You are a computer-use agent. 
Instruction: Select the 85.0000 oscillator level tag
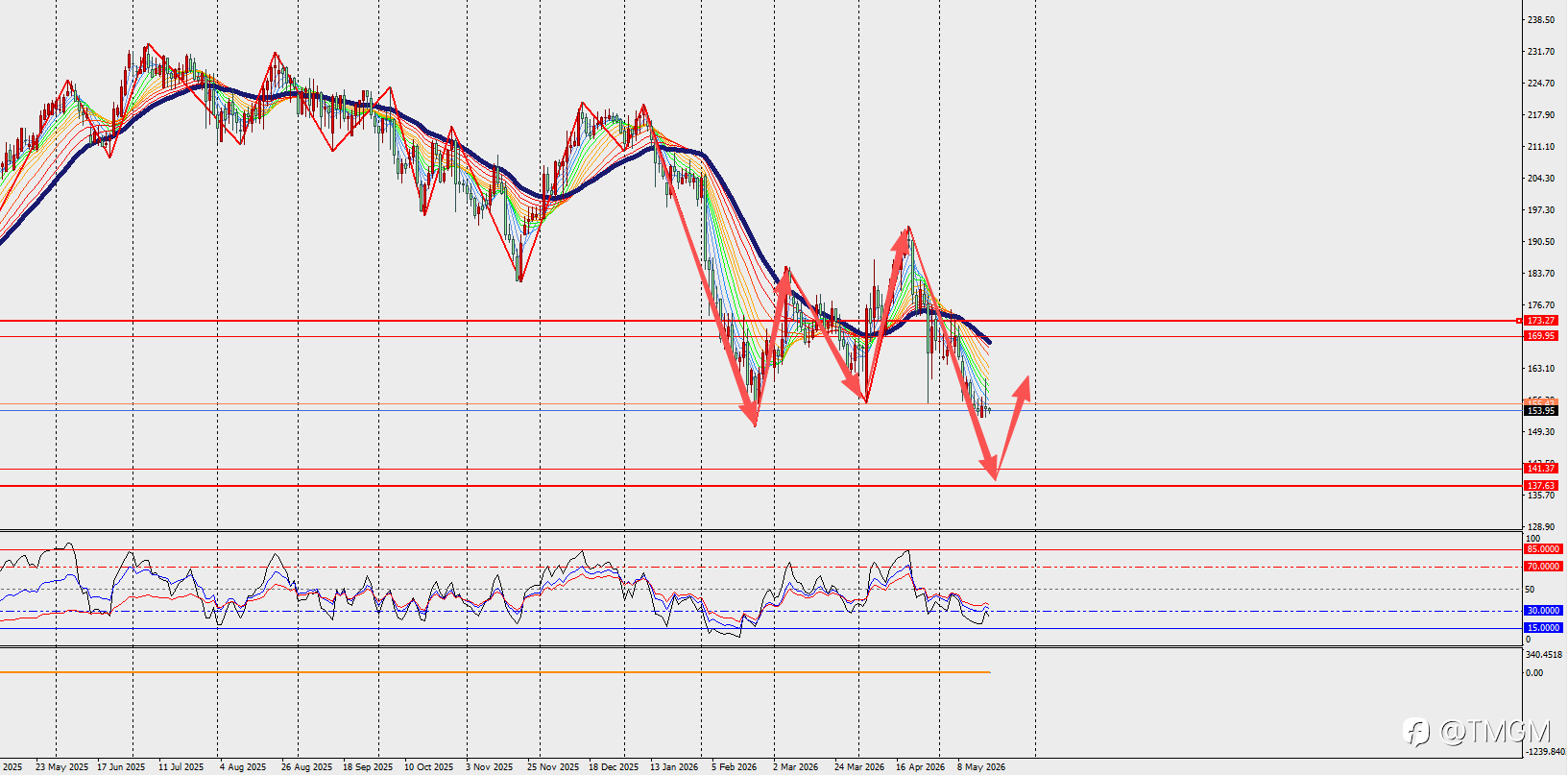pyautogui.click(x=1543, y=549)
